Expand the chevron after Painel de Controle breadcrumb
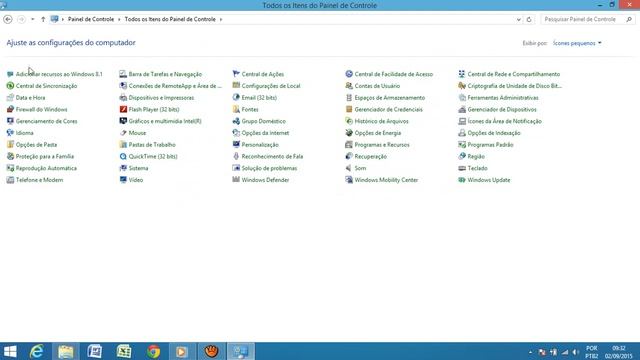This screenshot has height=360, width=640. [x=119, y=19]
